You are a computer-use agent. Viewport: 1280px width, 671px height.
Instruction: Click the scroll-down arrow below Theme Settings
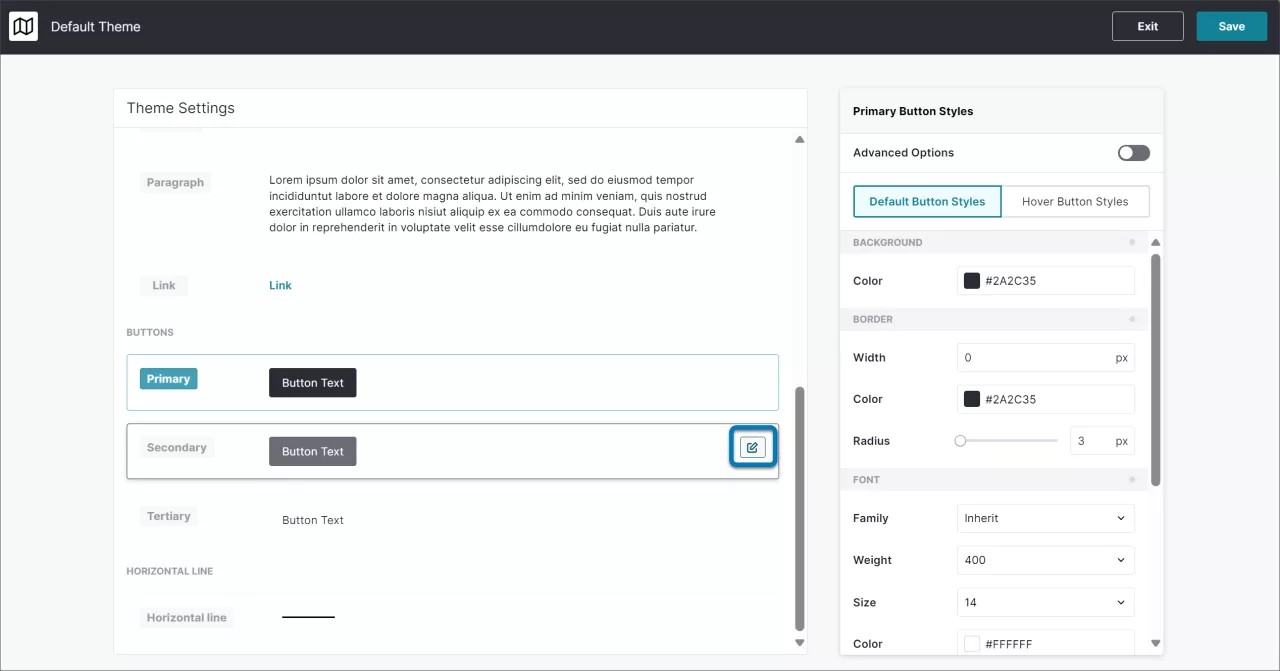pyautogui.click(x=799, y=643)
